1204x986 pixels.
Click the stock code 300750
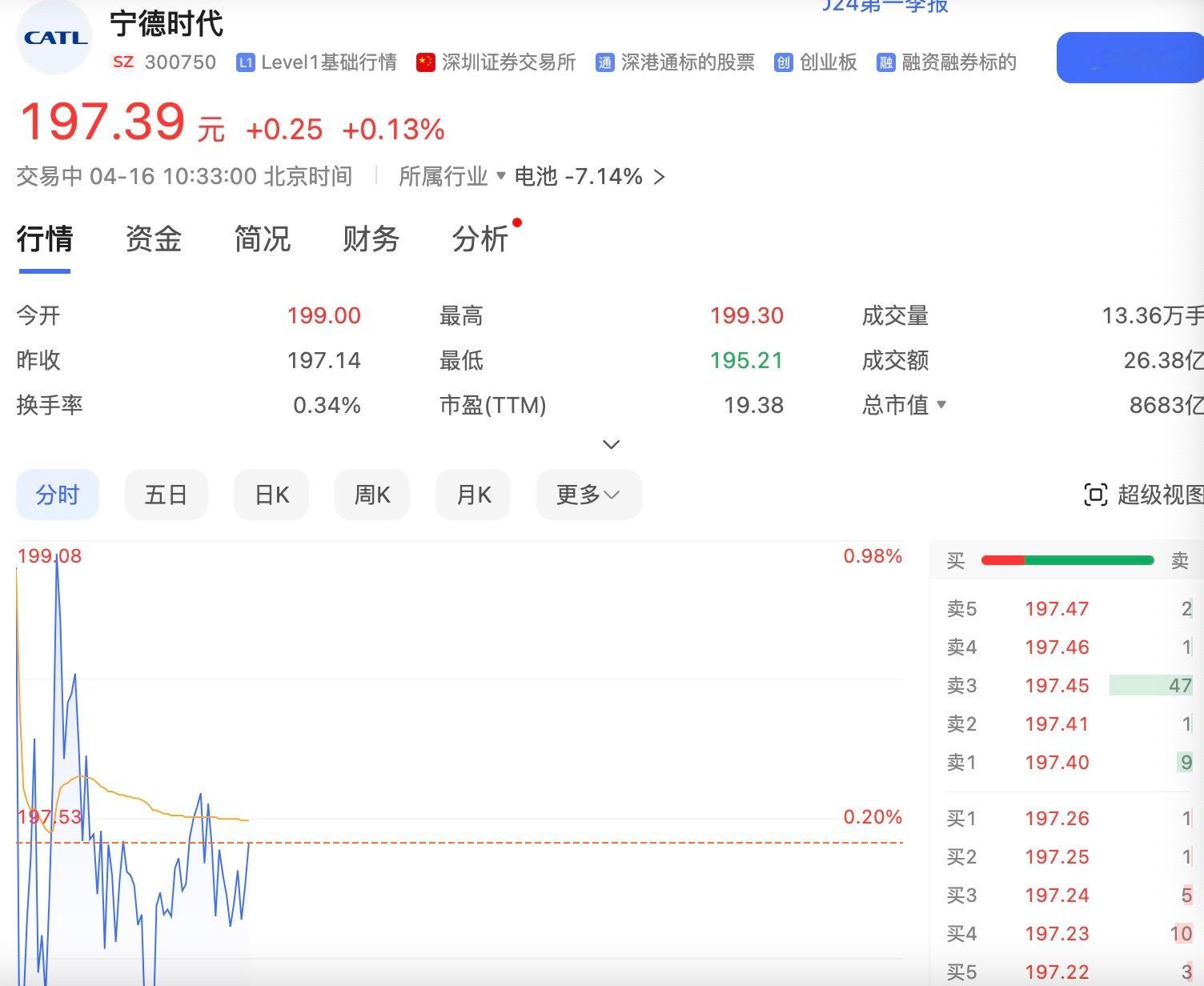point(180,62)
